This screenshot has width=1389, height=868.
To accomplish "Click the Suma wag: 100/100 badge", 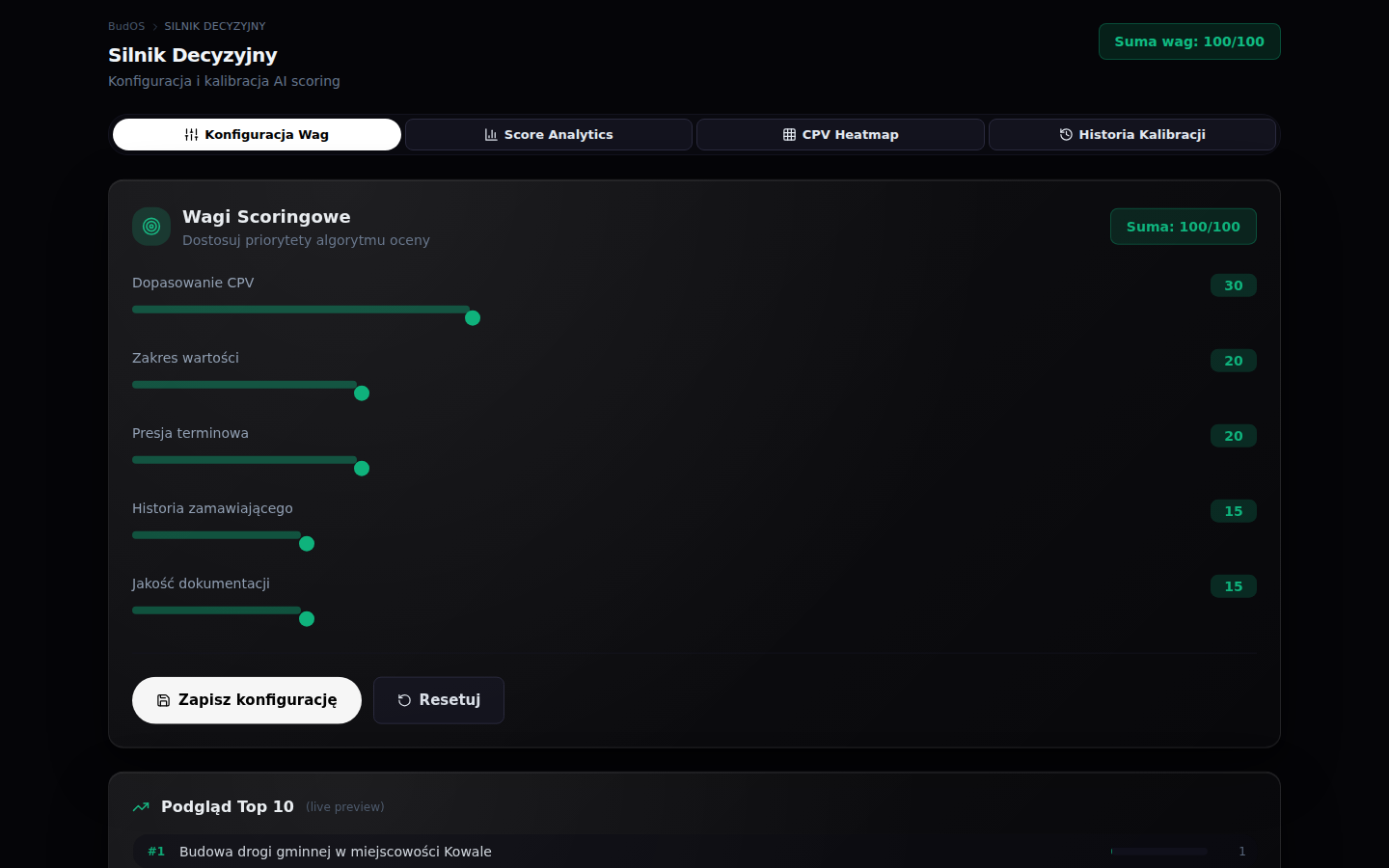I will point(1189,41).
